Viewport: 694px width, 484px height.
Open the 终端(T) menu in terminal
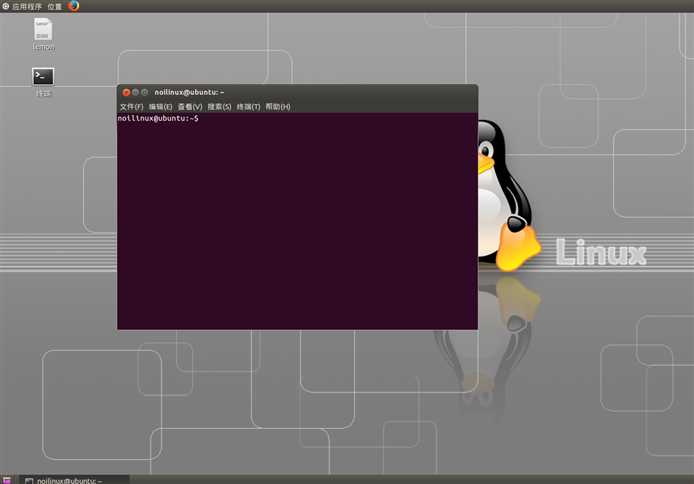[x=248, y=107]
